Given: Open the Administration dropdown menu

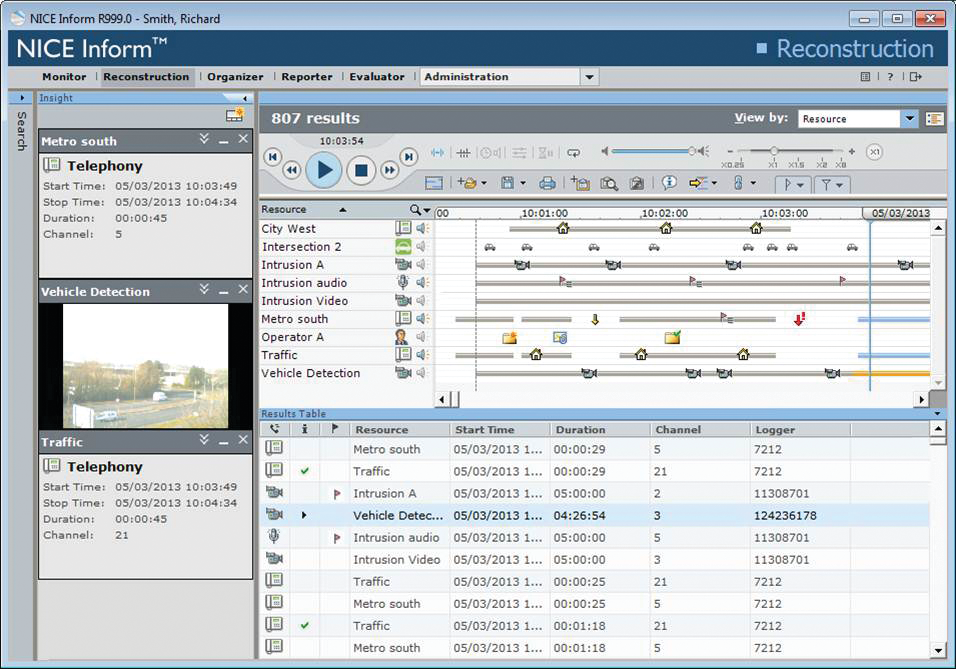Looking at the screenshot, I should (x=590, y=76).
